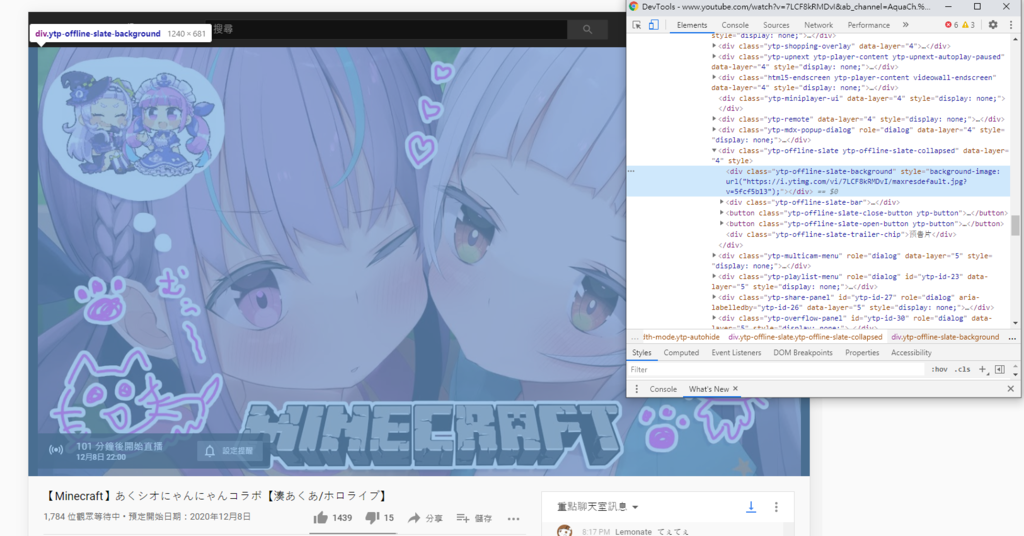Expand the html5-endscreen div node

(714, 78)
